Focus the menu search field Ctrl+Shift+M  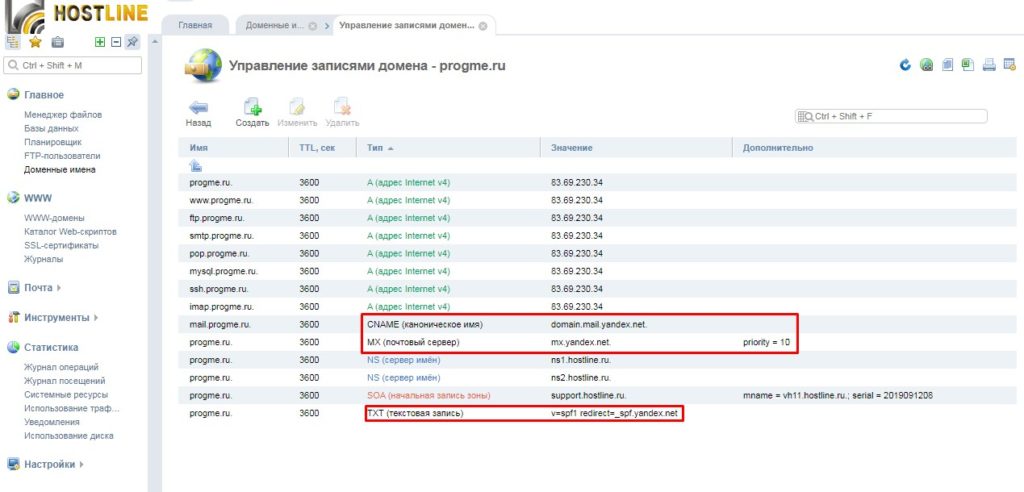72,65
